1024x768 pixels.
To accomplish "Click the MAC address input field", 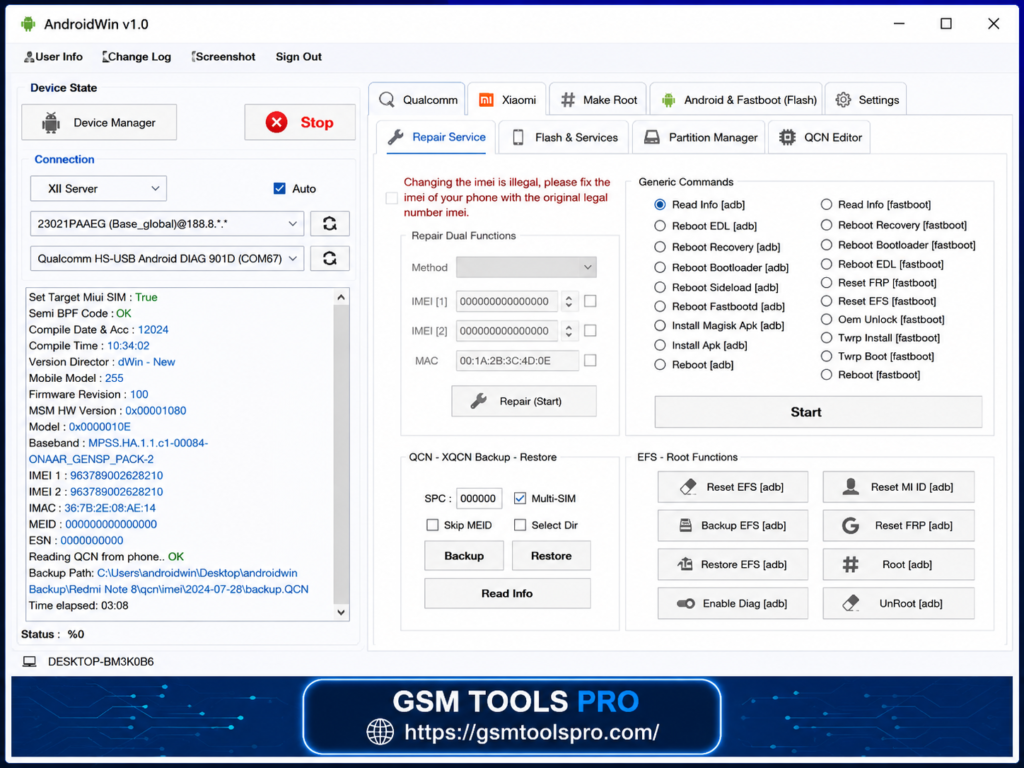I will [517, 360].
